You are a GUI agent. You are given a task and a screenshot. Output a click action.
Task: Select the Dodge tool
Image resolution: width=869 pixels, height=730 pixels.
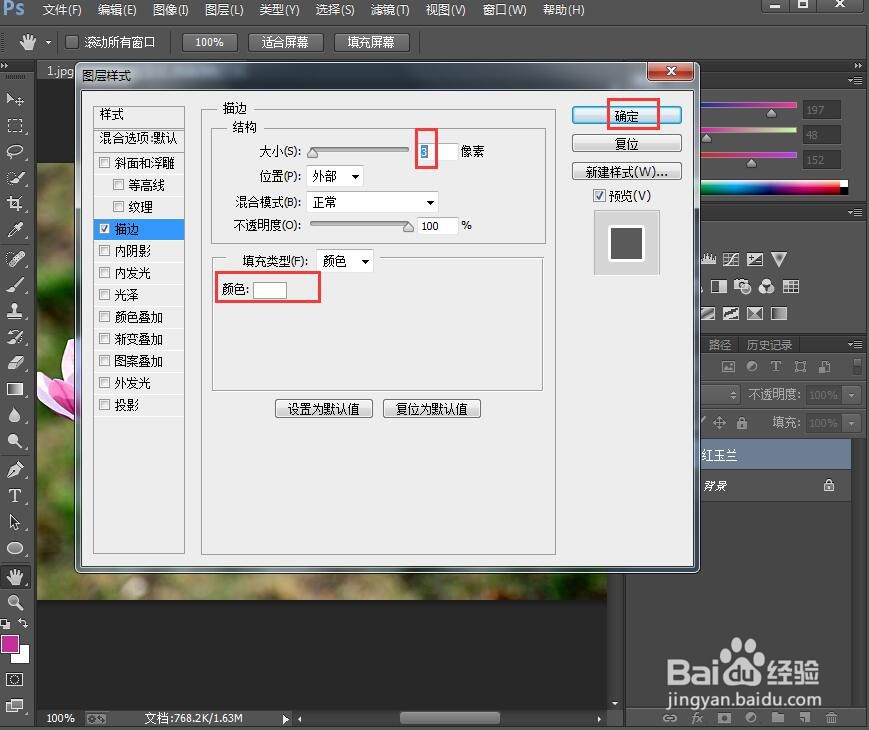[x=15, y=441]
